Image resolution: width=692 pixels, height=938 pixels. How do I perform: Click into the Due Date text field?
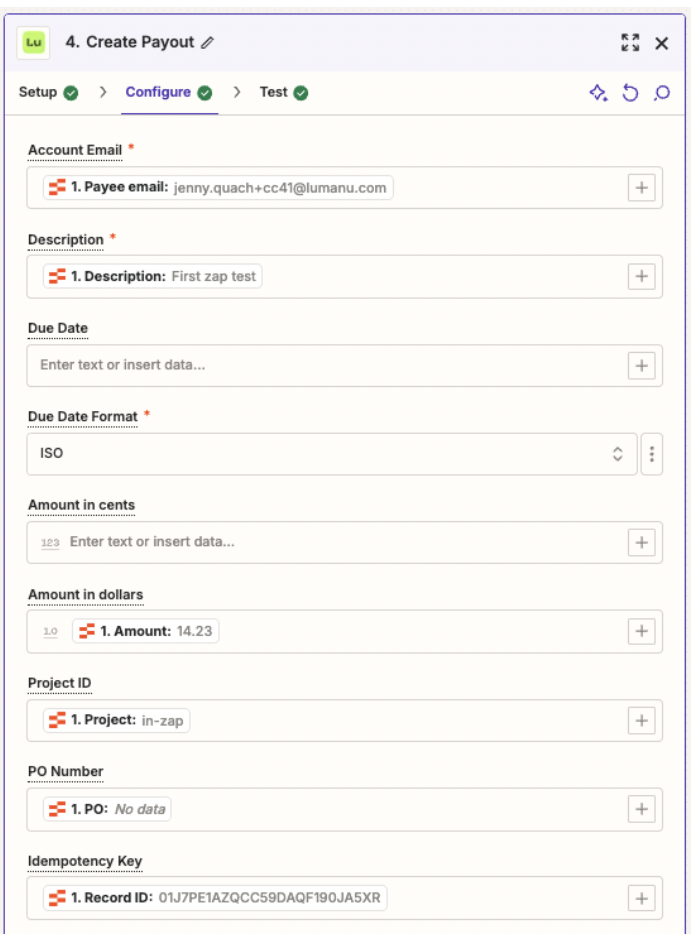click(x=320, y=365)
